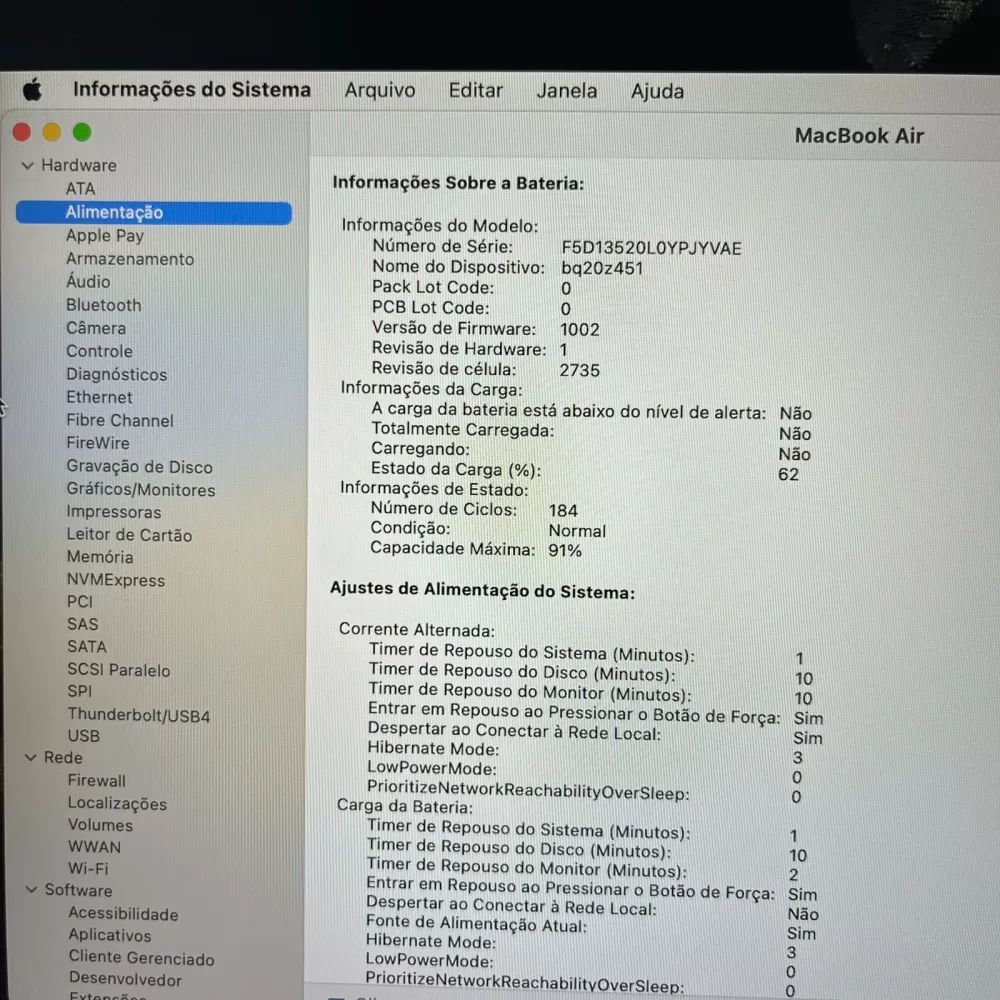Screen dimensions: 1000x1000
Task: Collapse the Hardware section
Action: coord(27,166)
